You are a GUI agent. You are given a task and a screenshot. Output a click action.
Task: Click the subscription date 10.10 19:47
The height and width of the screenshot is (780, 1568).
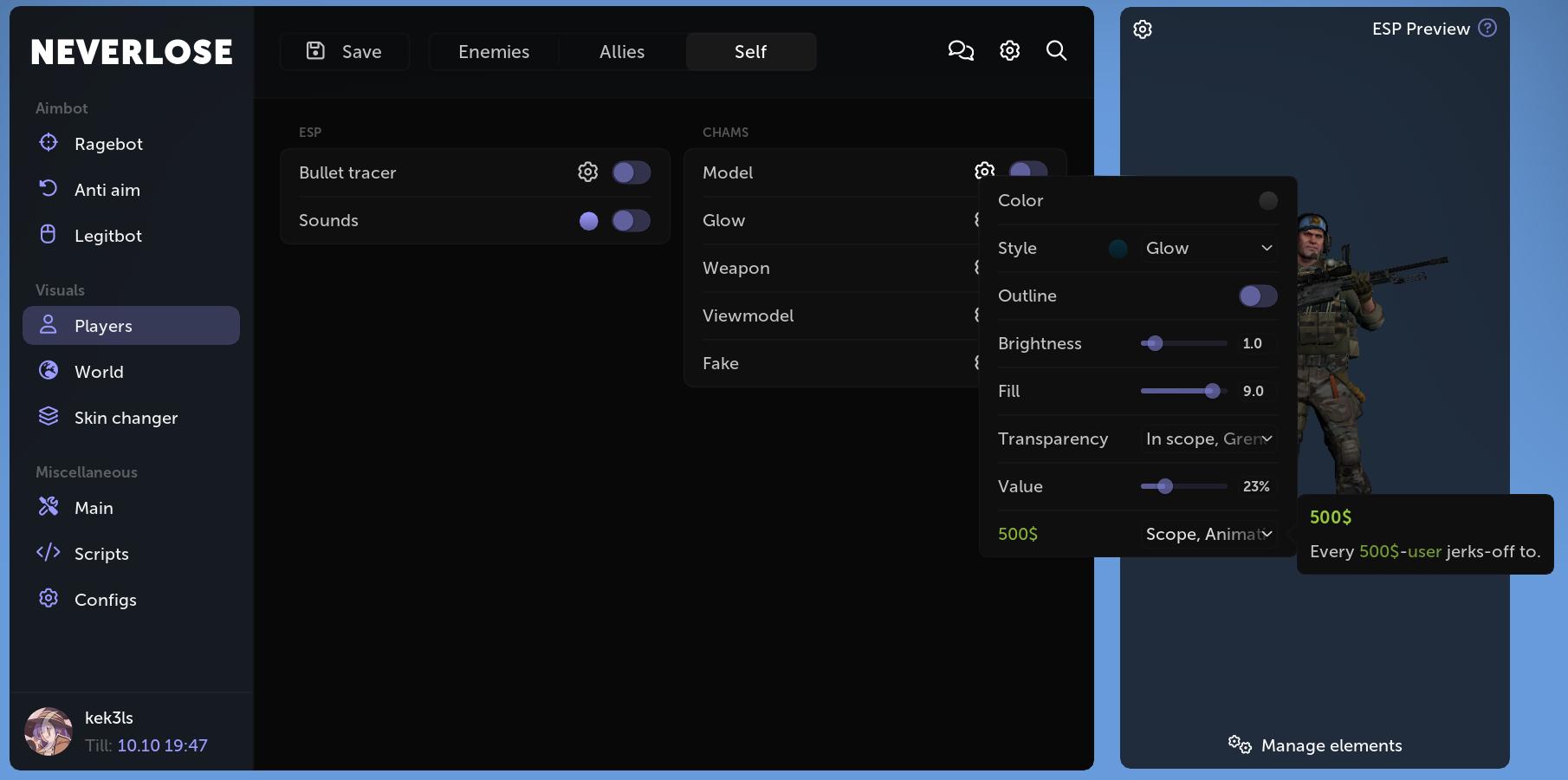pyautogui.click(x=163, y=745)
